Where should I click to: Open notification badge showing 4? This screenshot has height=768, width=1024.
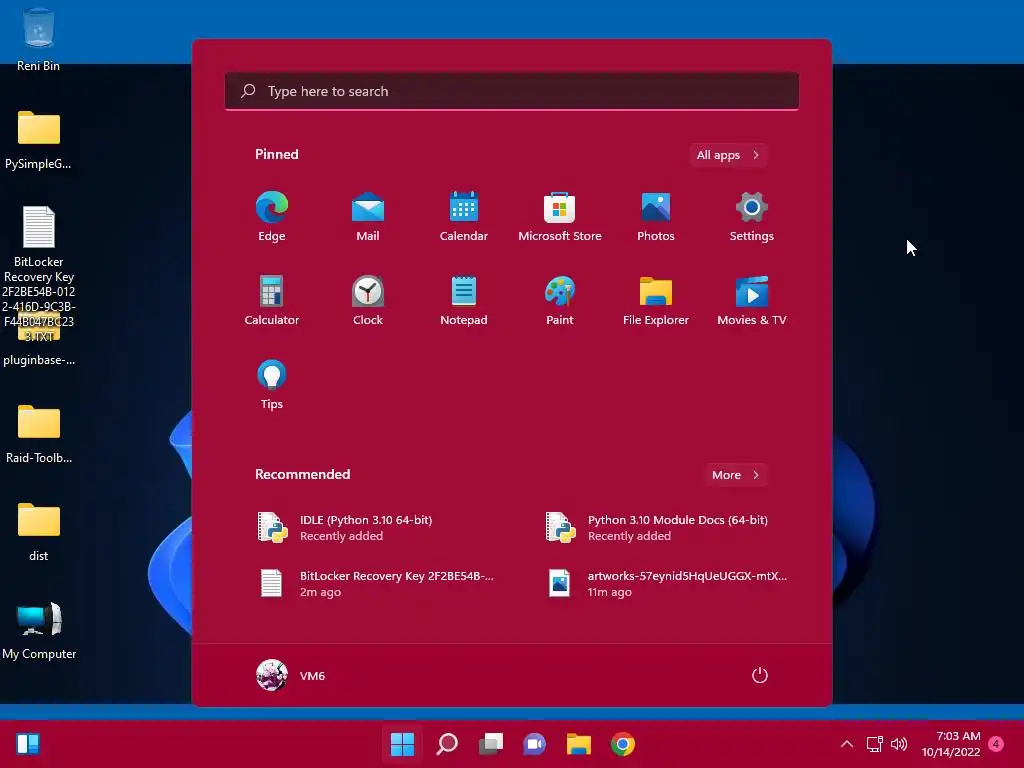996,744
